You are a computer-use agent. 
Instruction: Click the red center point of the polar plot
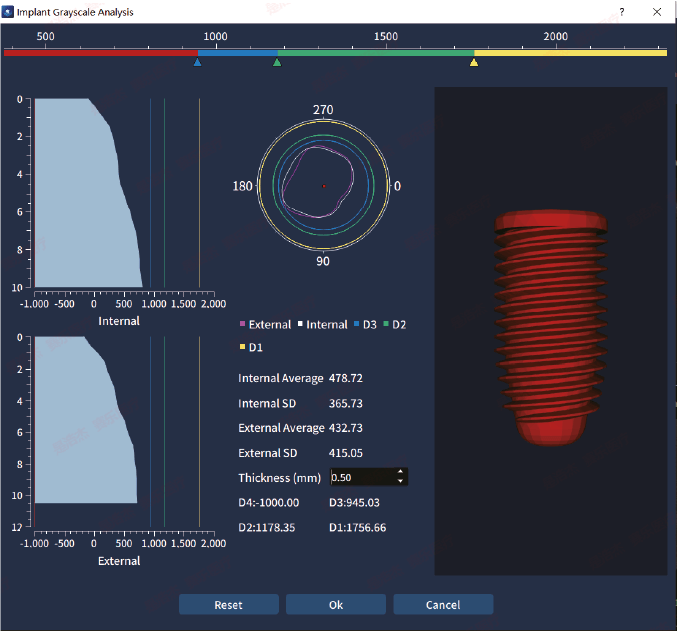pyautogui.click(x=324, y=186)
